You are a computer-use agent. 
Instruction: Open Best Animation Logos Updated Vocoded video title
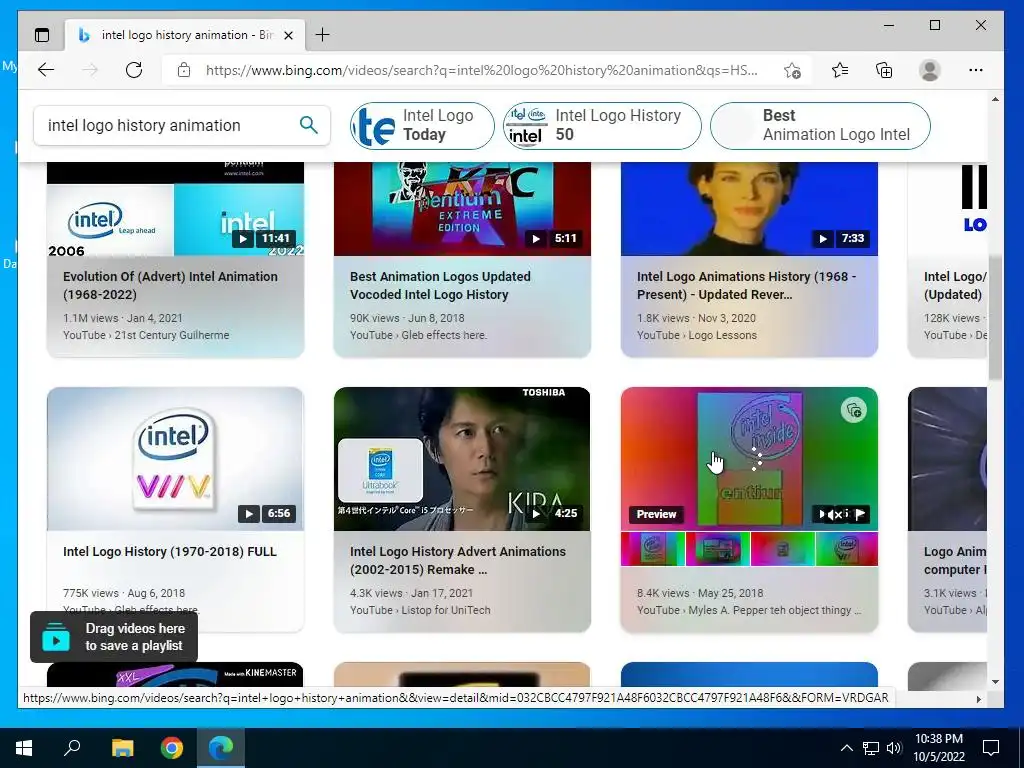tap(440, 285)
